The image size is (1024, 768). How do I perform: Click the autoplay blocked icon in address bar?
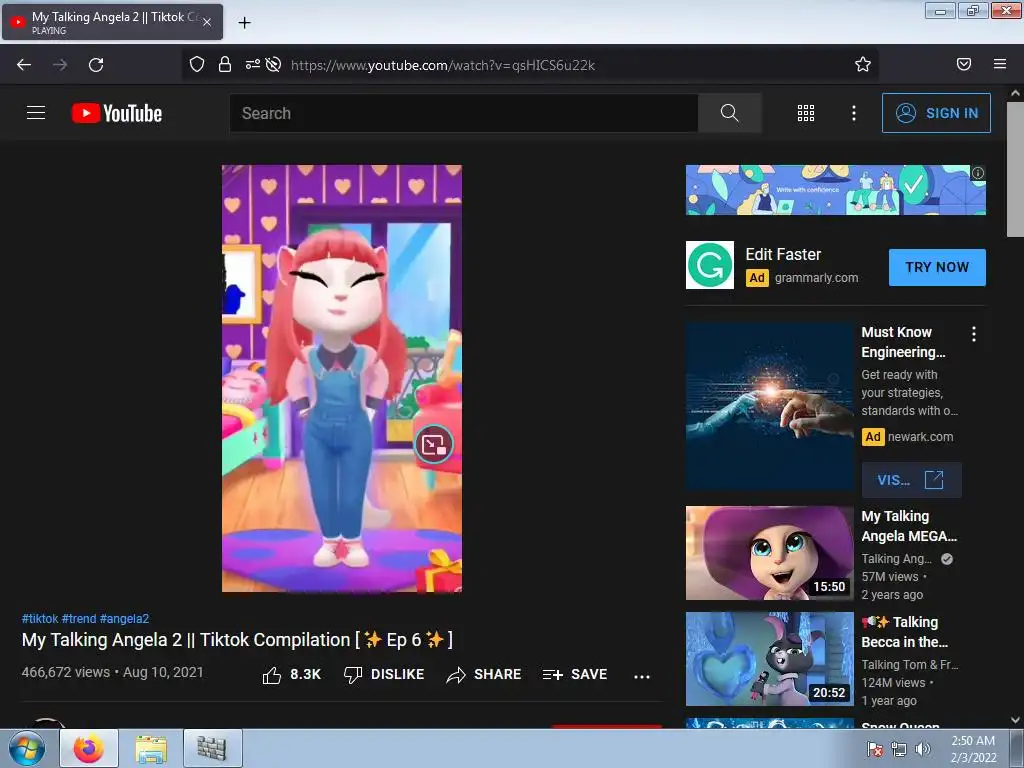tap(274, 64)
